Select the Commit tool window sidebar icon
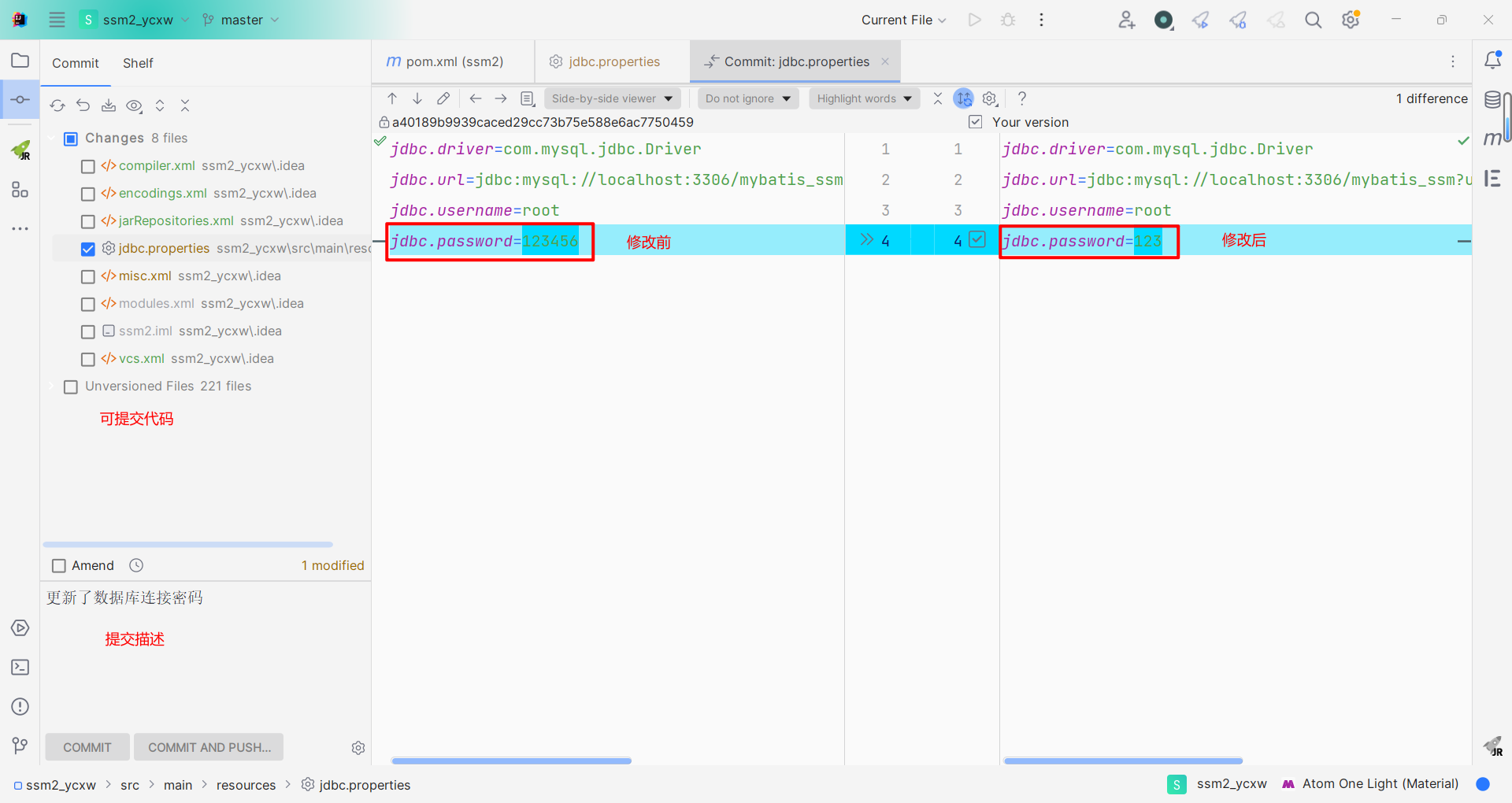 click(20, 100)
